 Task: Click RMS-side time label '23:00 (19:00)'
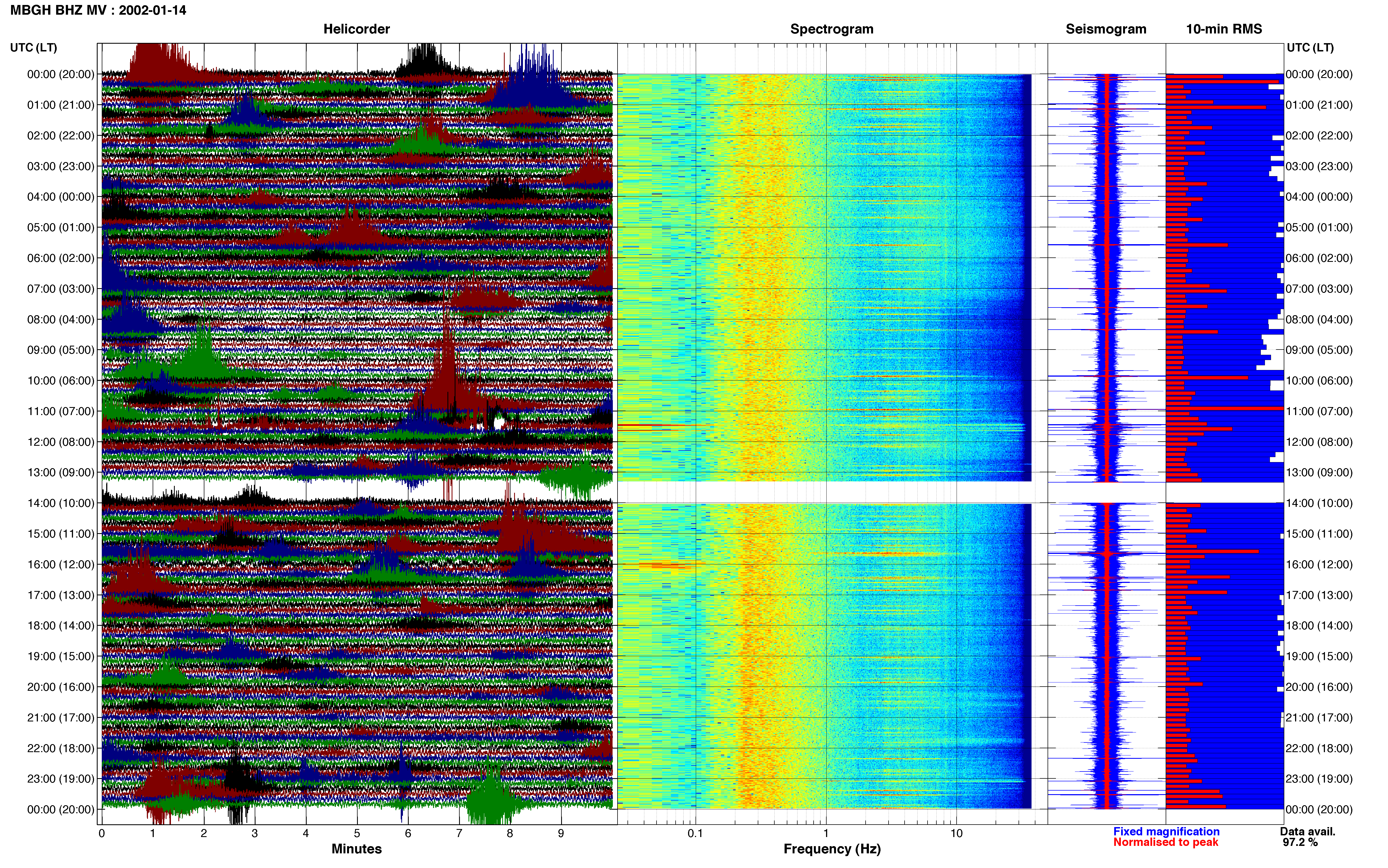[1319, 778]
